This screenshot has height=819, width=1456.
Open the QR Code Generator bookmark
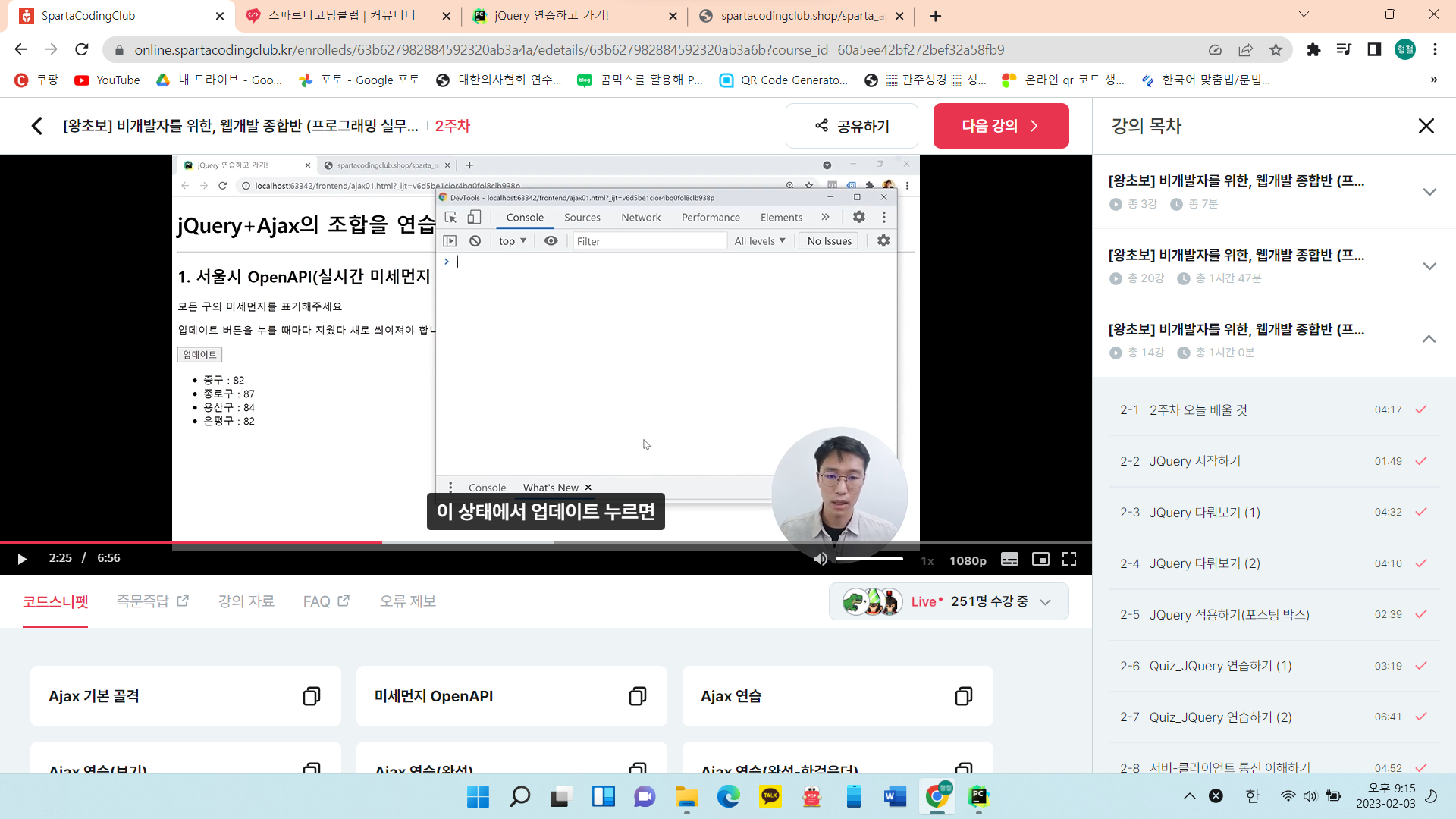pos(784,80)
